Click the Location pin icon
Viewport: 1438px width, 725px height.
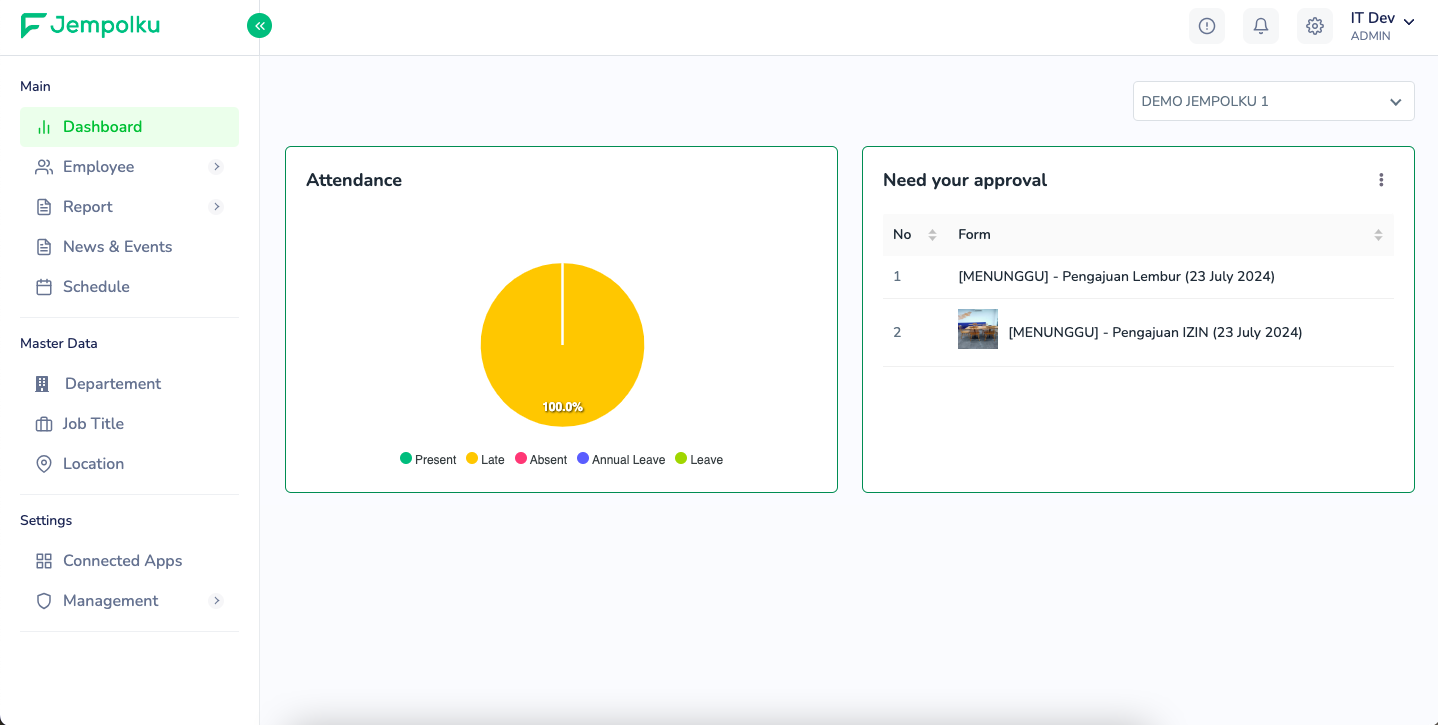[43, 464]
